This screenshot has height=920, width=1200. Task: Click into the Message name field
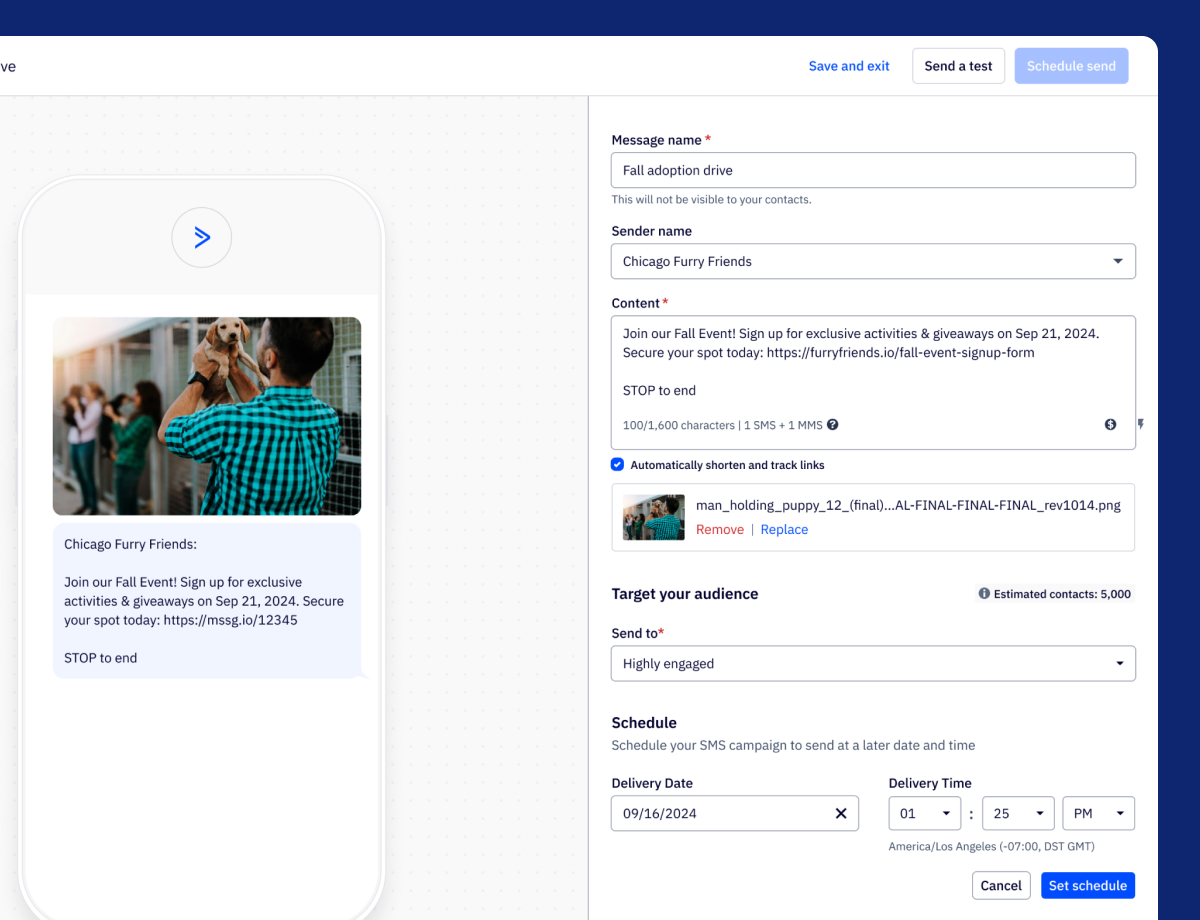click(x=873, y=171)
